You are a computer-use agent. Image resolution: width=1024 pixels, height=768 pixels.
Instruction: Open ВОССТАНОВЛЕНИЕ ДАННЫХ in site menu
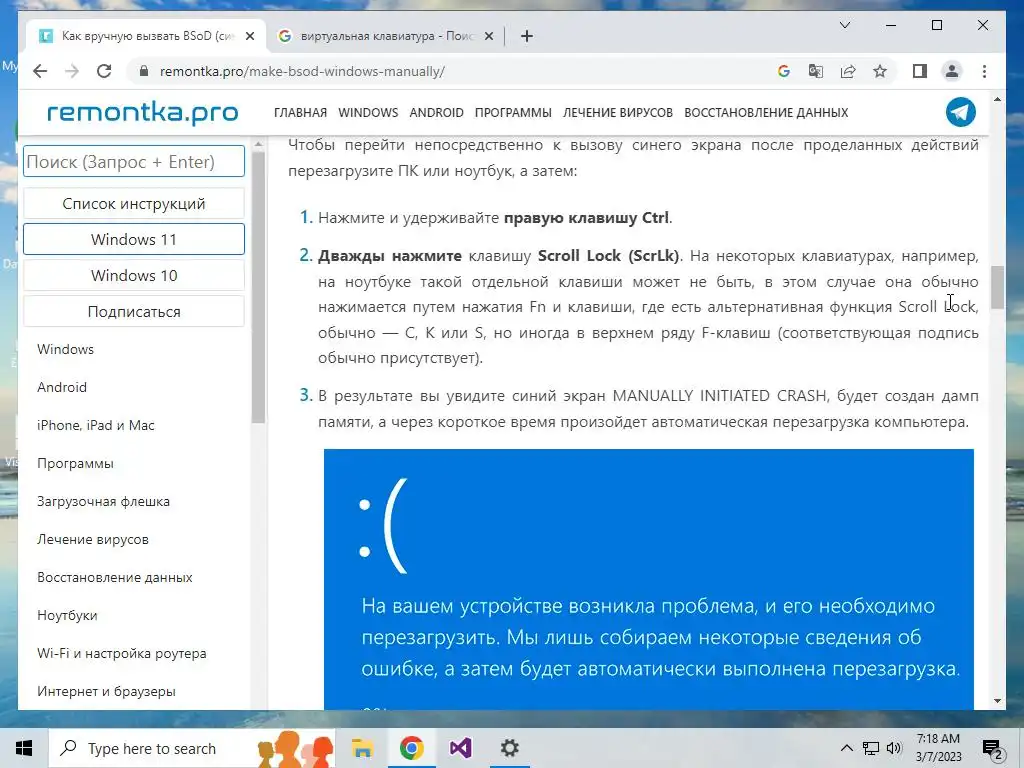coord(766,112)
